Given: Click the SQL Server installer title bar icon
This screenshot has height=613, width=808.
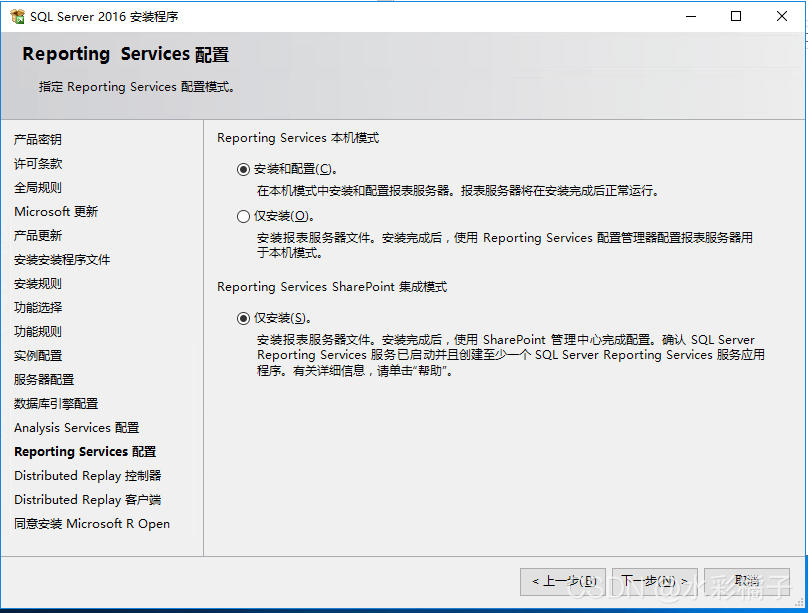Looking at the screenshot, I should tap(18, 16).
